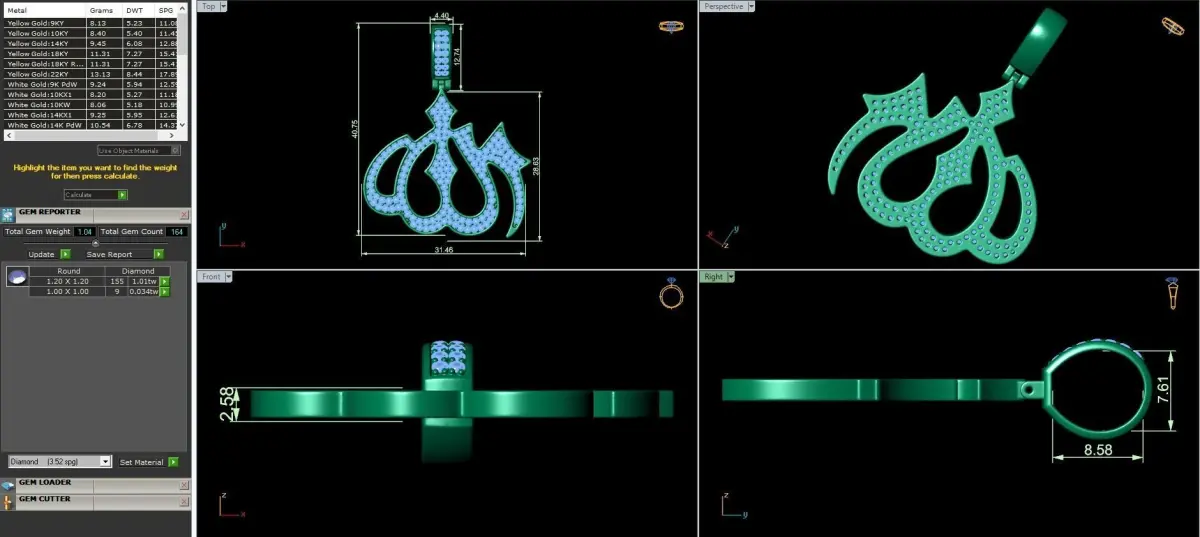
Task: Select the White Gold:10KW row
Action: [91, 104]
